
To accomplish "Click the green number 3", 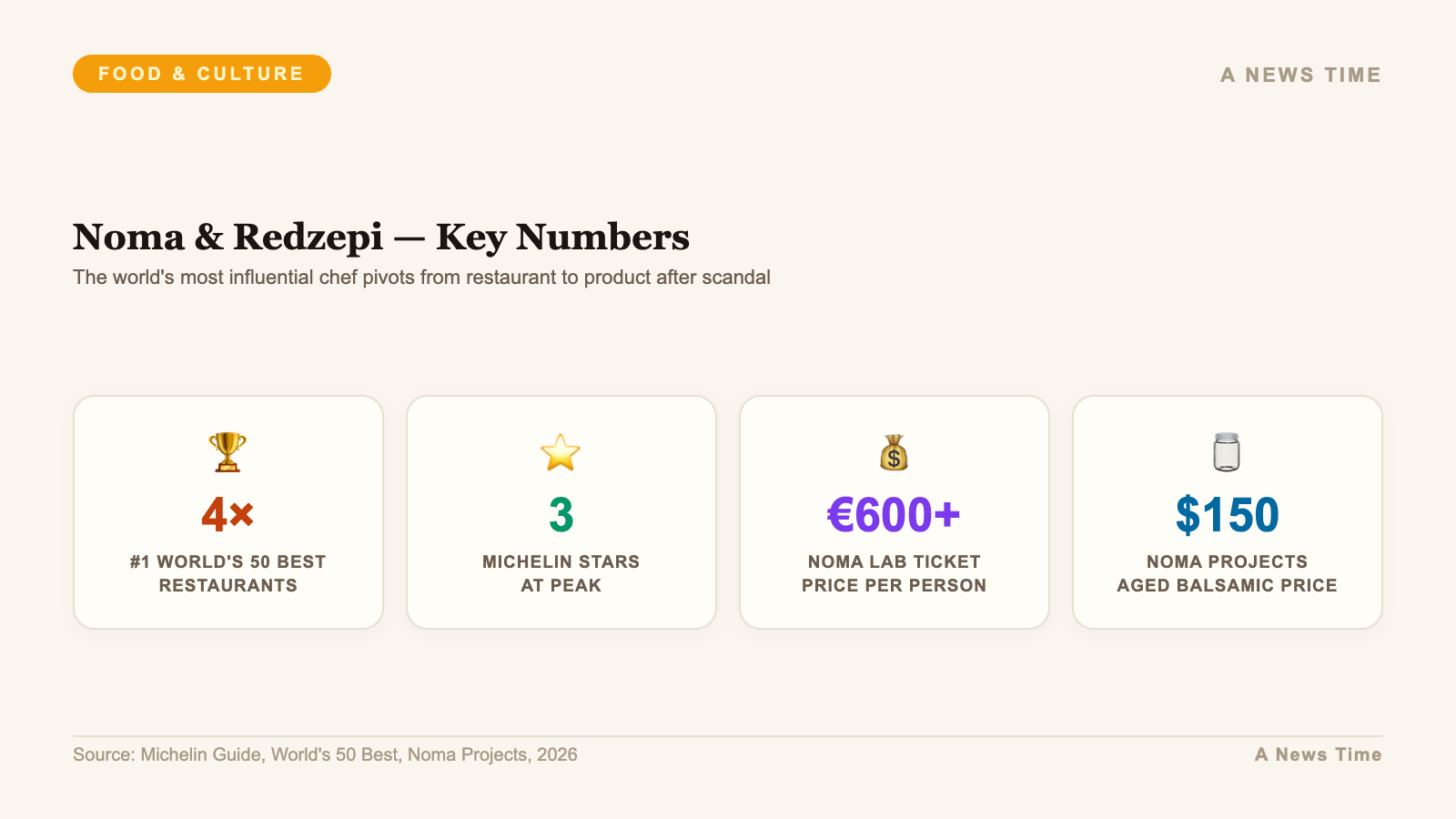I will click(561, 515).
